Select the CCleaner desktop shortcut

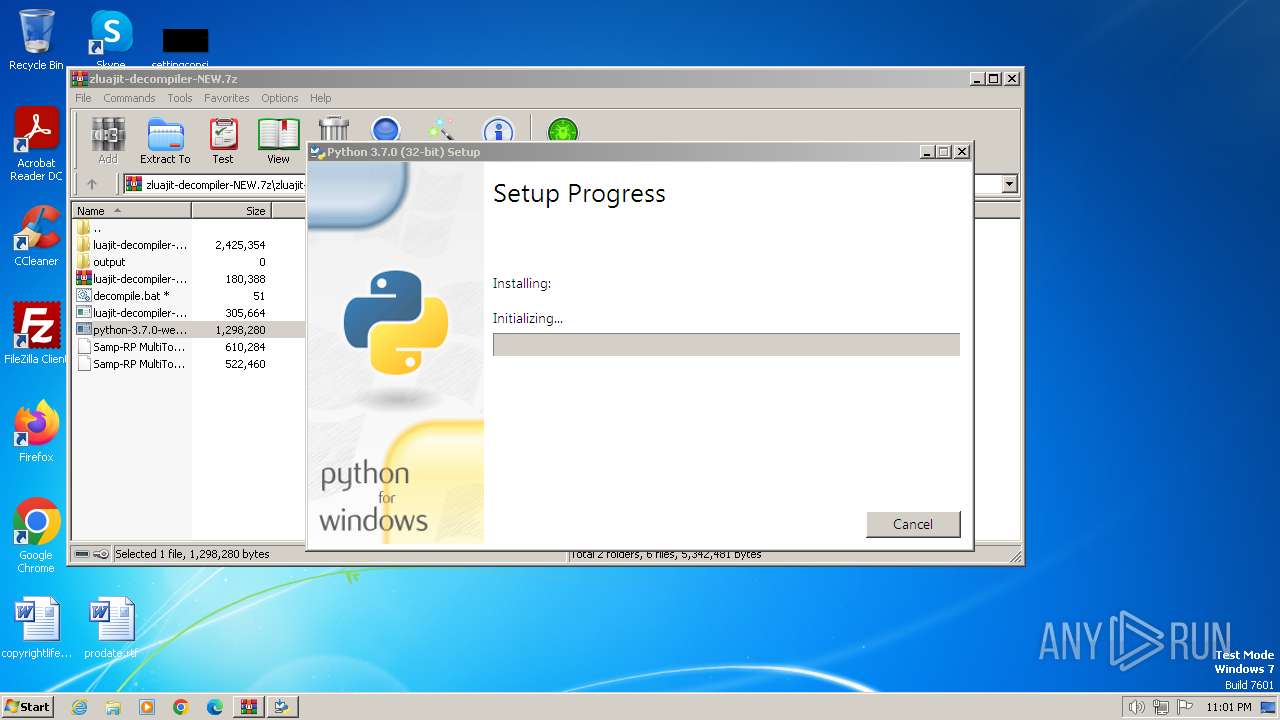pos(36,236)
